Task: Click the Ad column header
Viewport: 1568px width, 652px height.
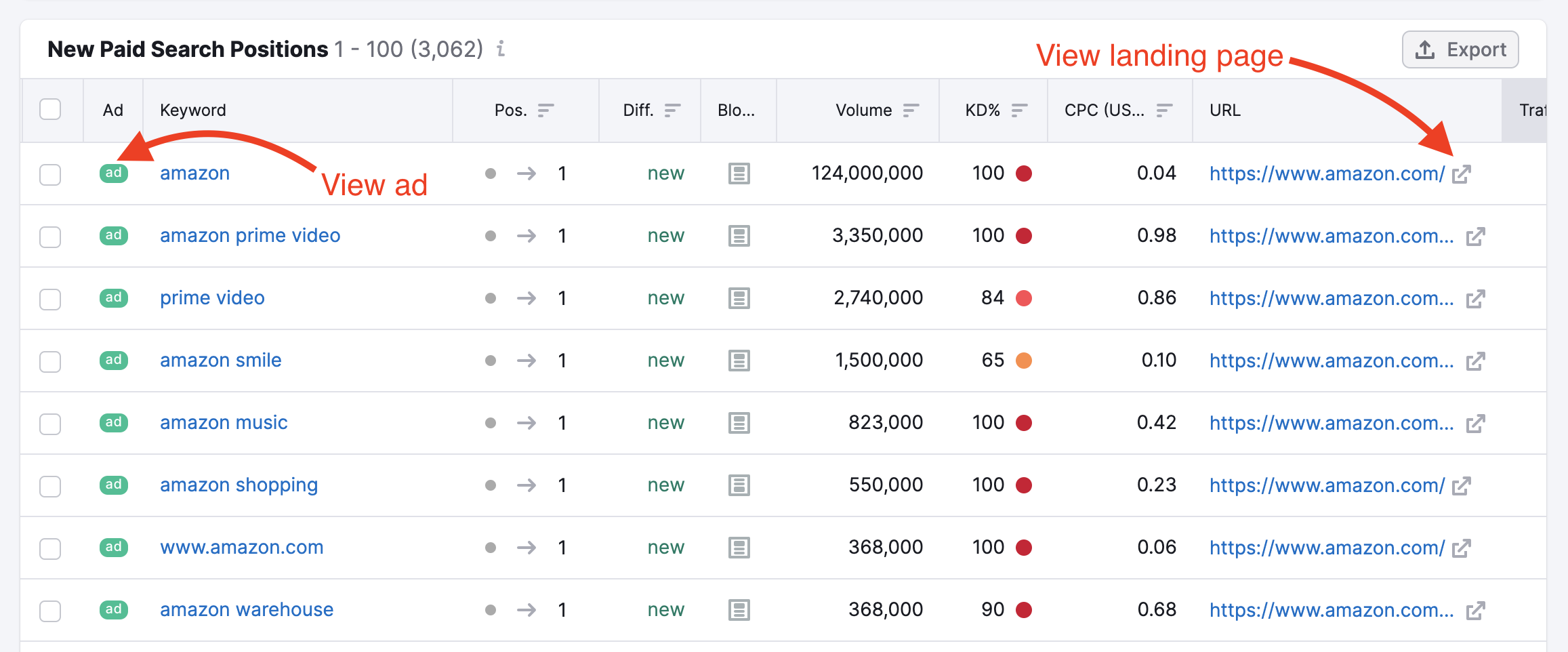Action: (x=113, y=110)
